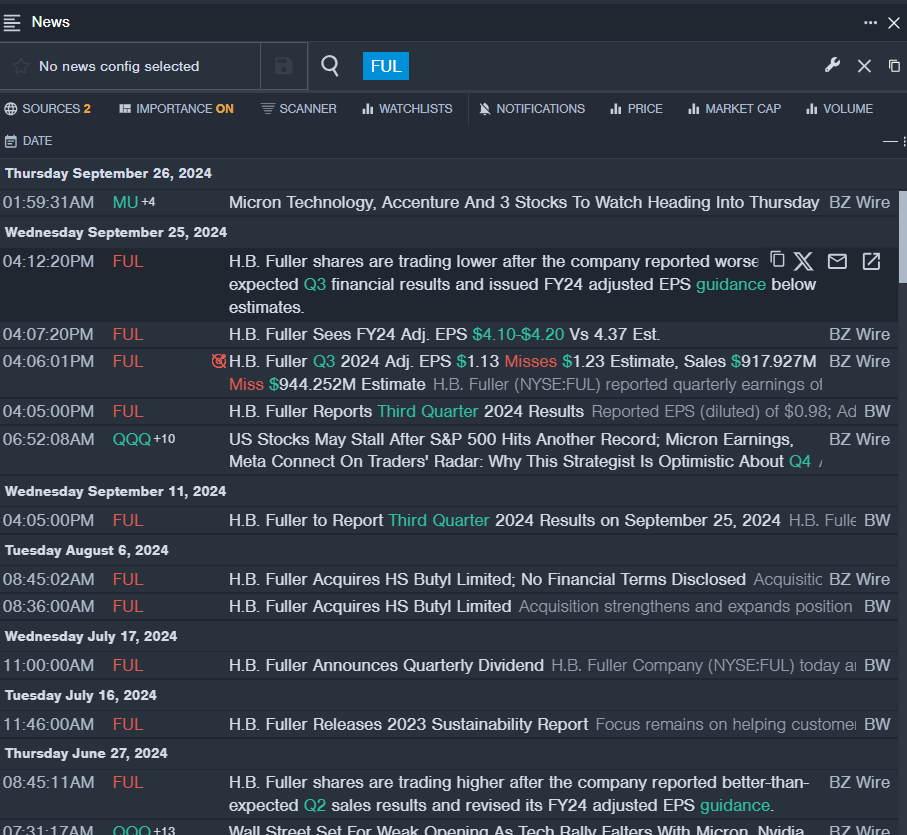
Task: Email the selected news story
Action: [x=837, y=261]
